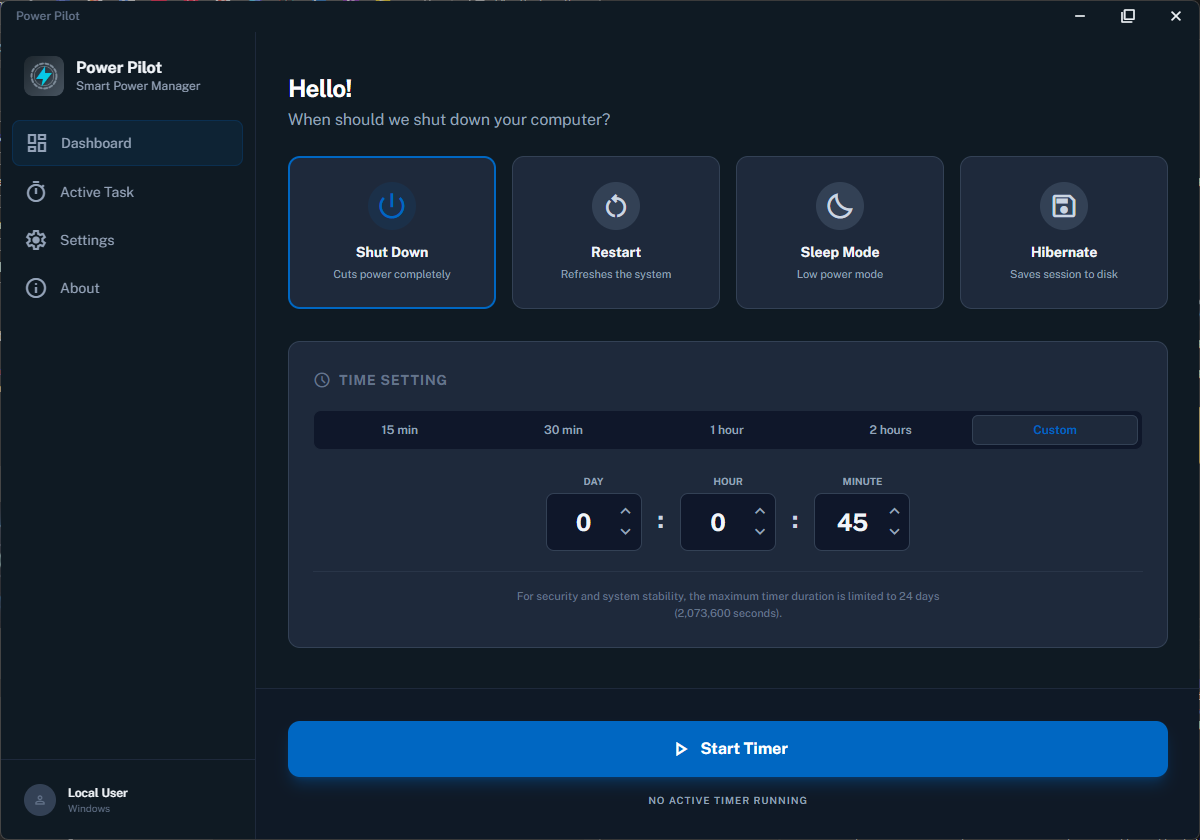
Task: Click the "NO ACTIVE TIMER RUNNING" status text
Action: coord(728,801)
